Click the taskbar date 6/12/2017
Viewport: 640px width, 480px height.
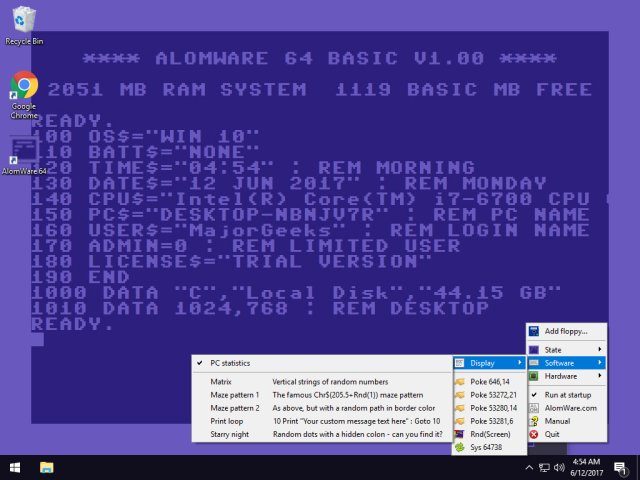(587, 473)
